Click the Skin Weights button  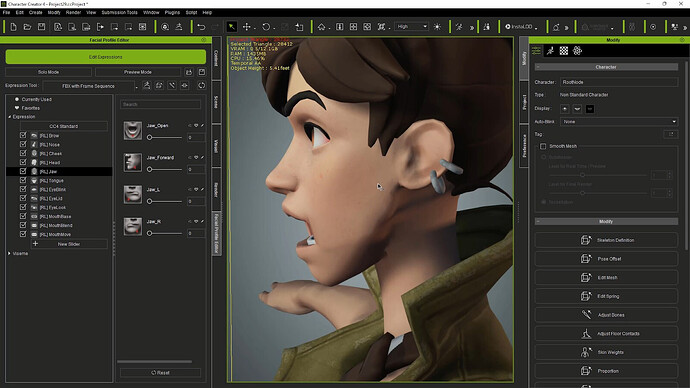pyautogui.click(x=606, y=352)
